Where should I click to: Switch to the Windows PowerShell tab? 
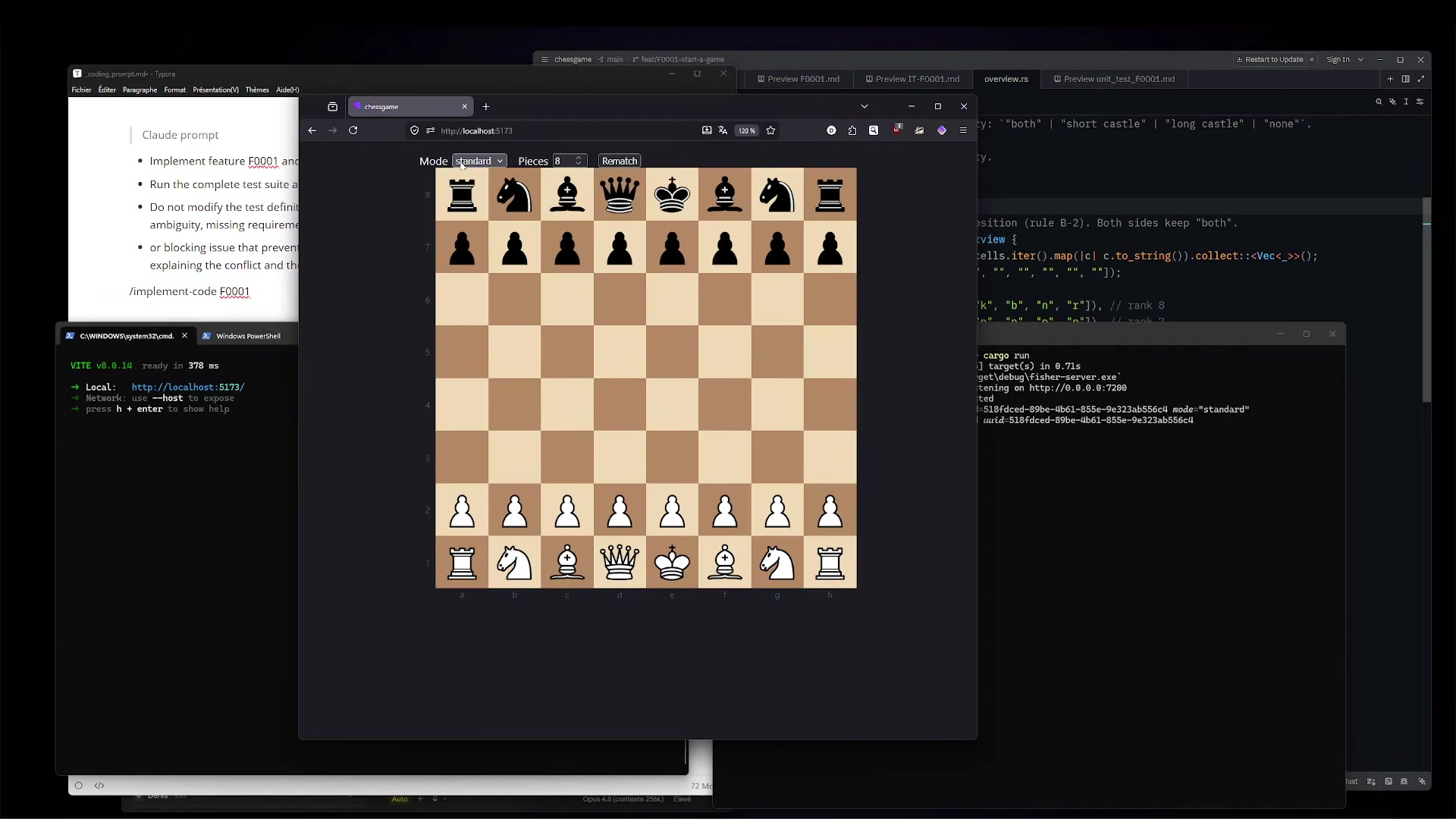(248, 336)
